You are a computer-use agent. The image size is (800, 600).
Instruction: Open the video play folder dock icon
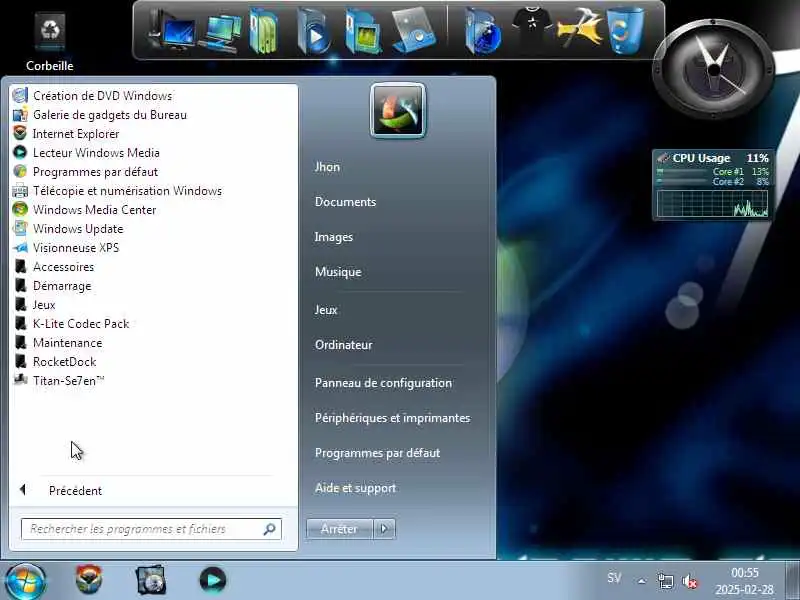(313, 31)
